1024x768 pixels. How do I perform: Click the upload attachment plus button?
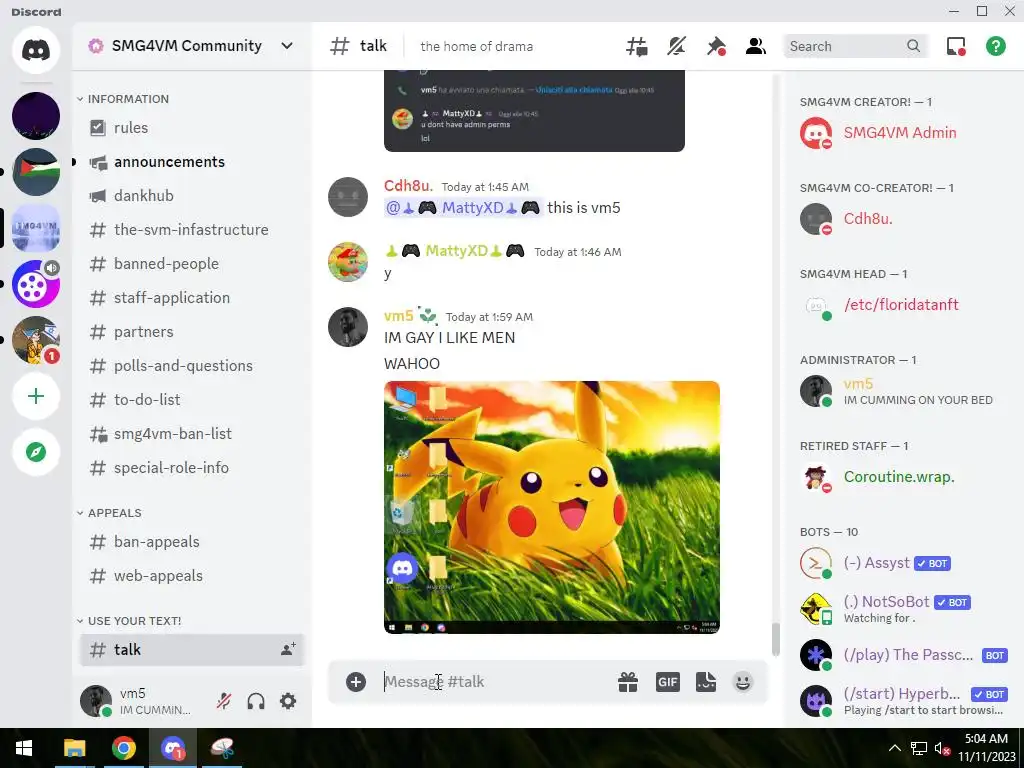[356, 682]
